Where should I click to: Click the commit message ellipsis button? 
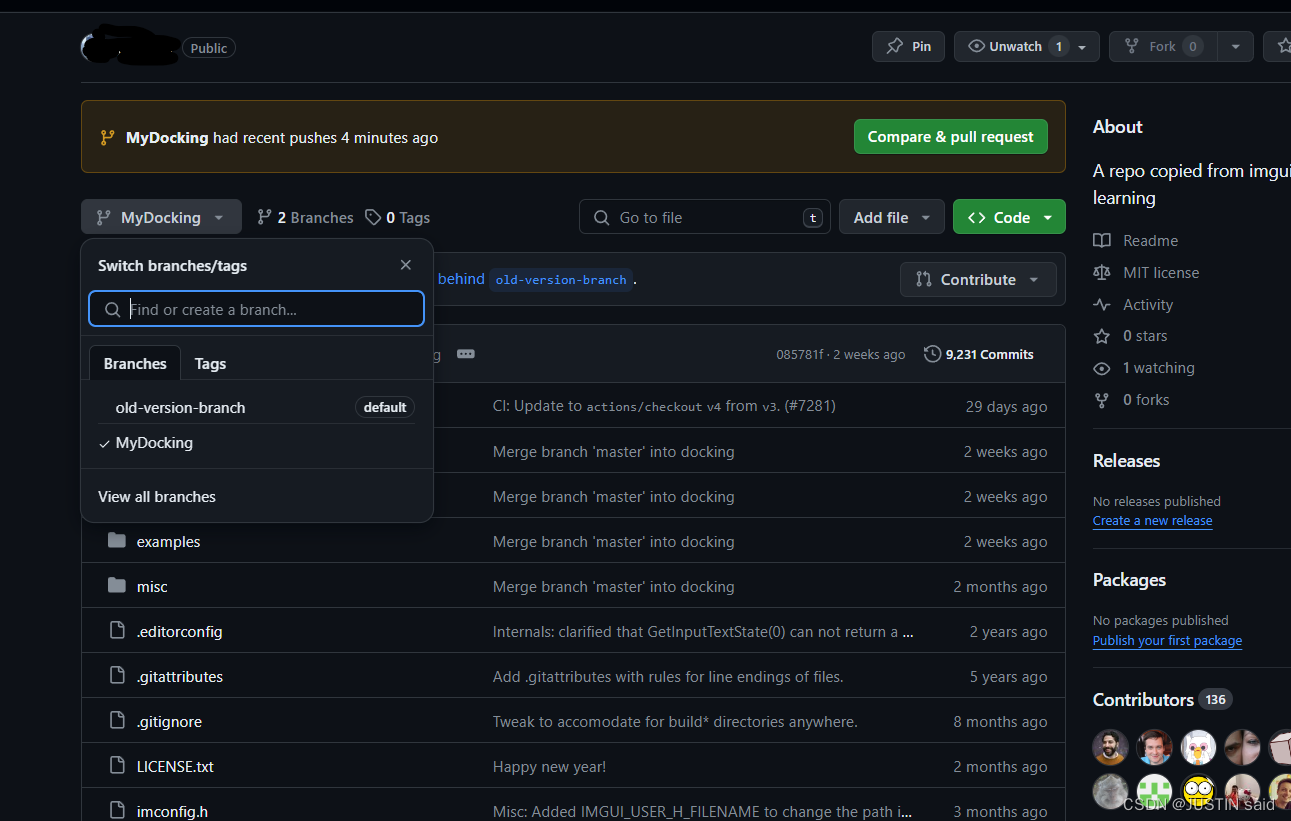point(465,354)
